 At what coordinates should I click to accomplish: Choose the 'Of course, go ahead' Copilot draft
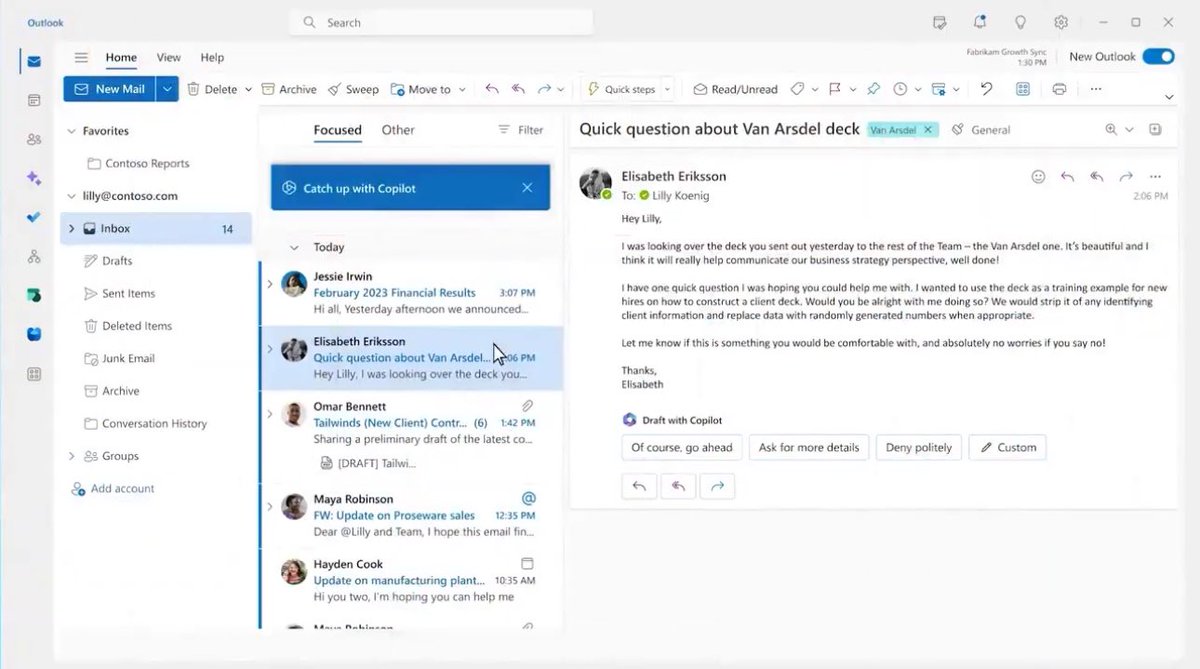682,447
